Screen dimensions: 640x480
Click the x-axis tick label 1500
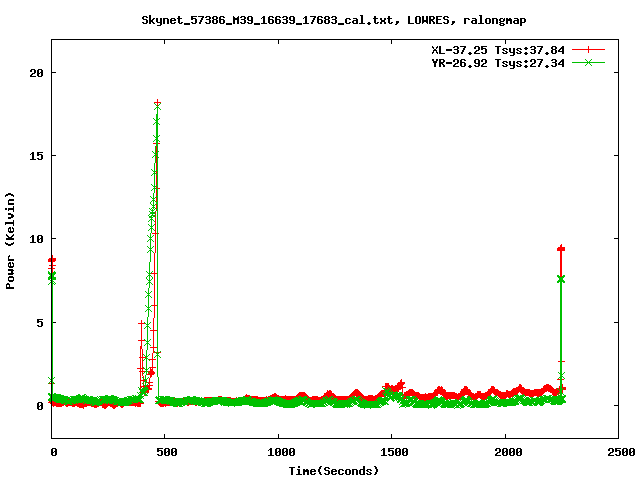tap(394, 452)
